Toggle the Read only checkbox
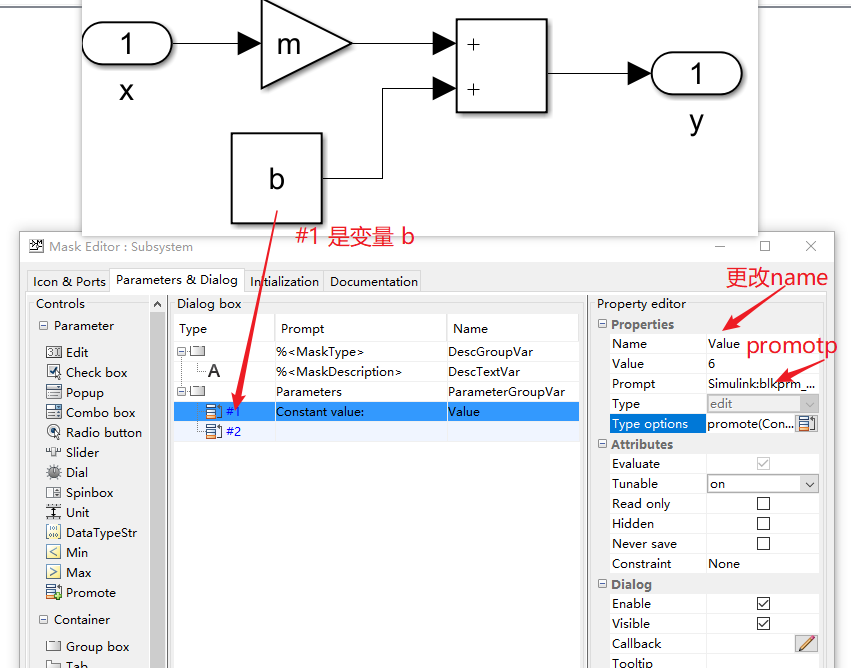The height and width of the screenshot is (668, 851). (x=763, y=504)
